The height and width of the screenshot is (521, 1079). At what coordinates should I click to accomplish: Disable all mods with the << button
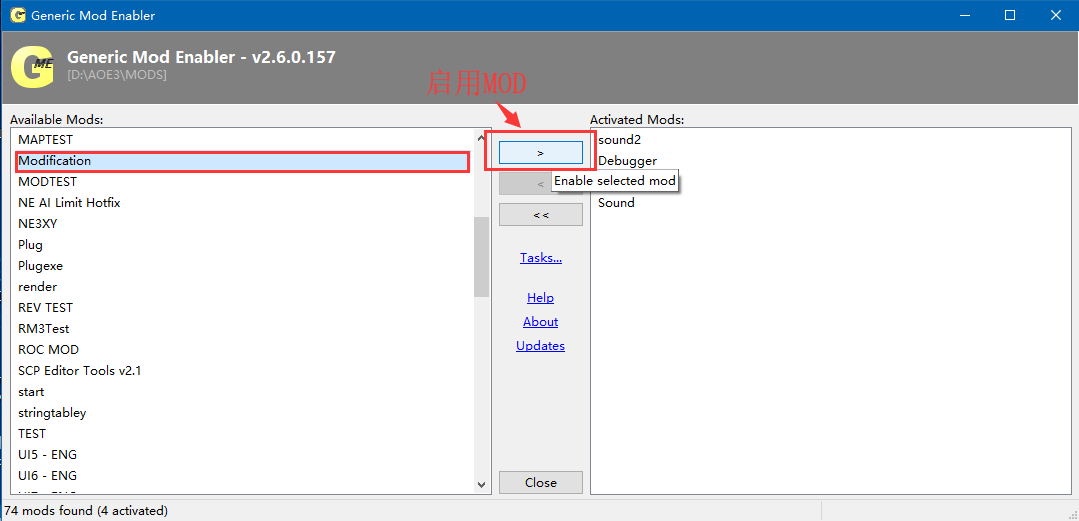(x=540, y=215)
